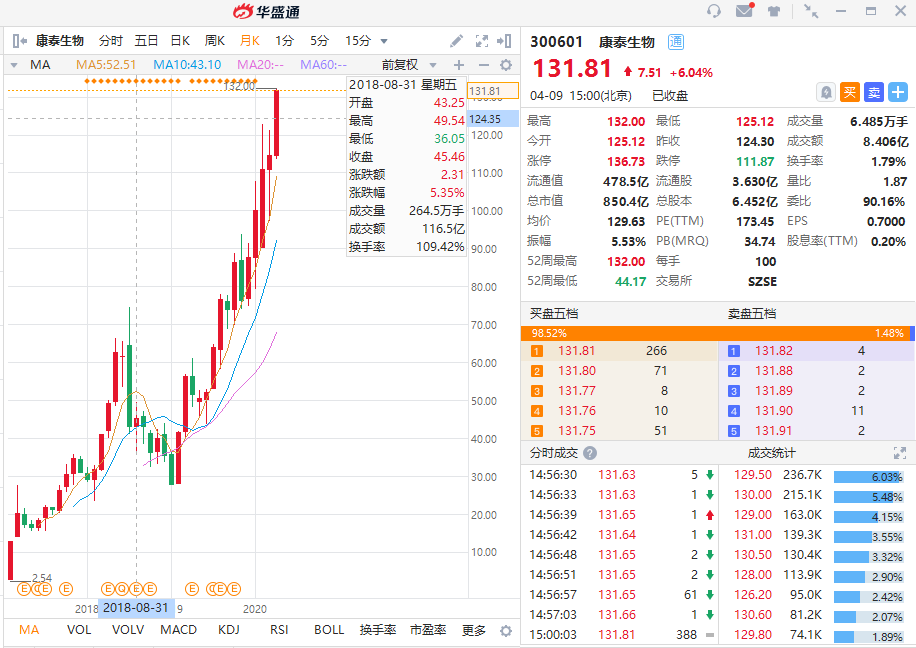Screen dimensions: 916x648
Task: Select the VOLV indicator tab
Action: [128, 630]
